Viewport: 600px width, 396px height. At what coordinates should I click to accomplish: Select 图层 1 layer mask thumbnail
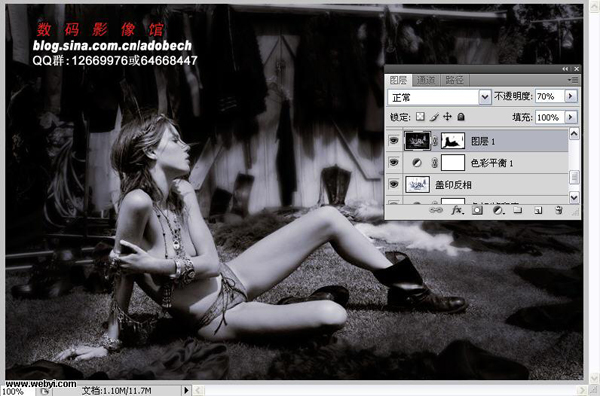[453, 141]
